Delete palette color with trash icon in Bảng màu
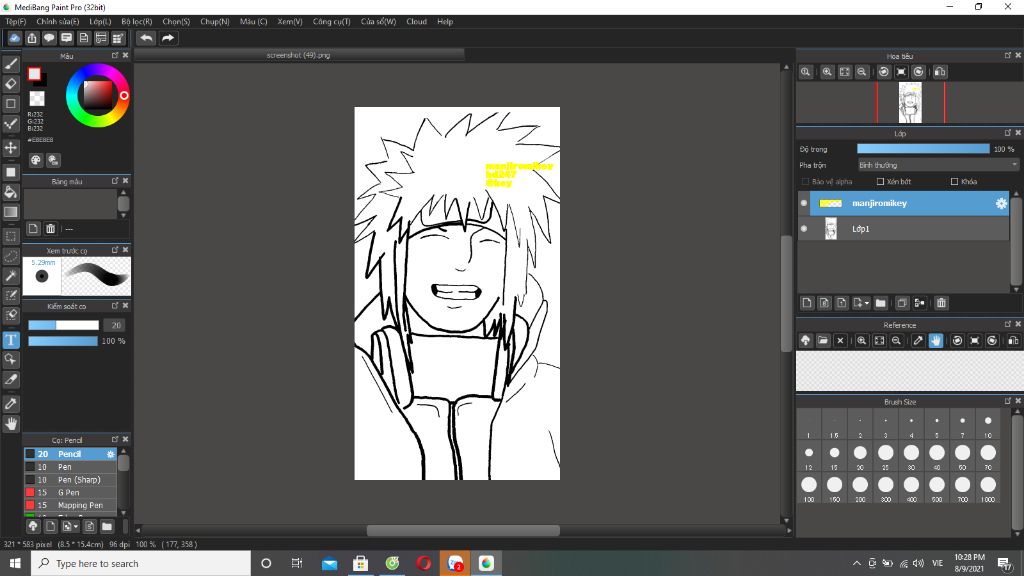The image size is (1024, 576). (50, 229)
